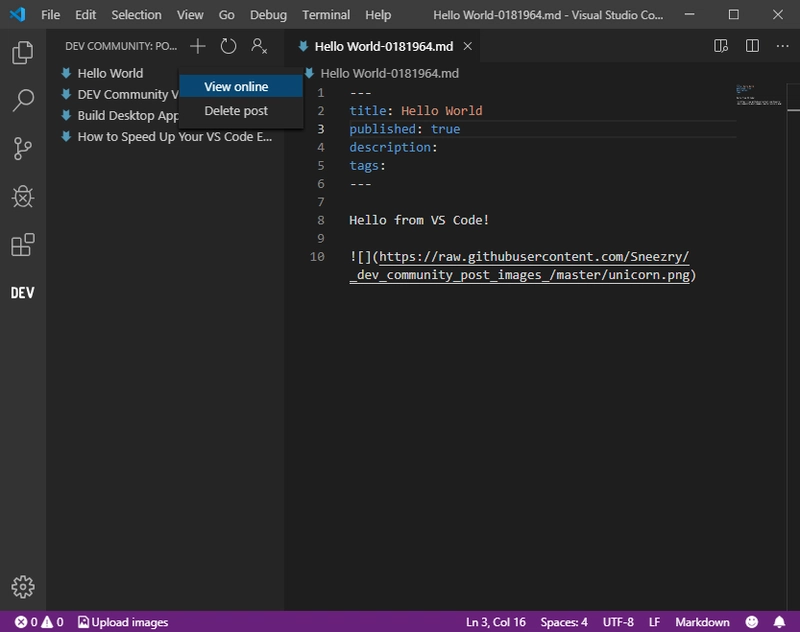This screenshot has height=632, width=800.
Task: Split the editor to the right
Action: (x=752, y=46)
